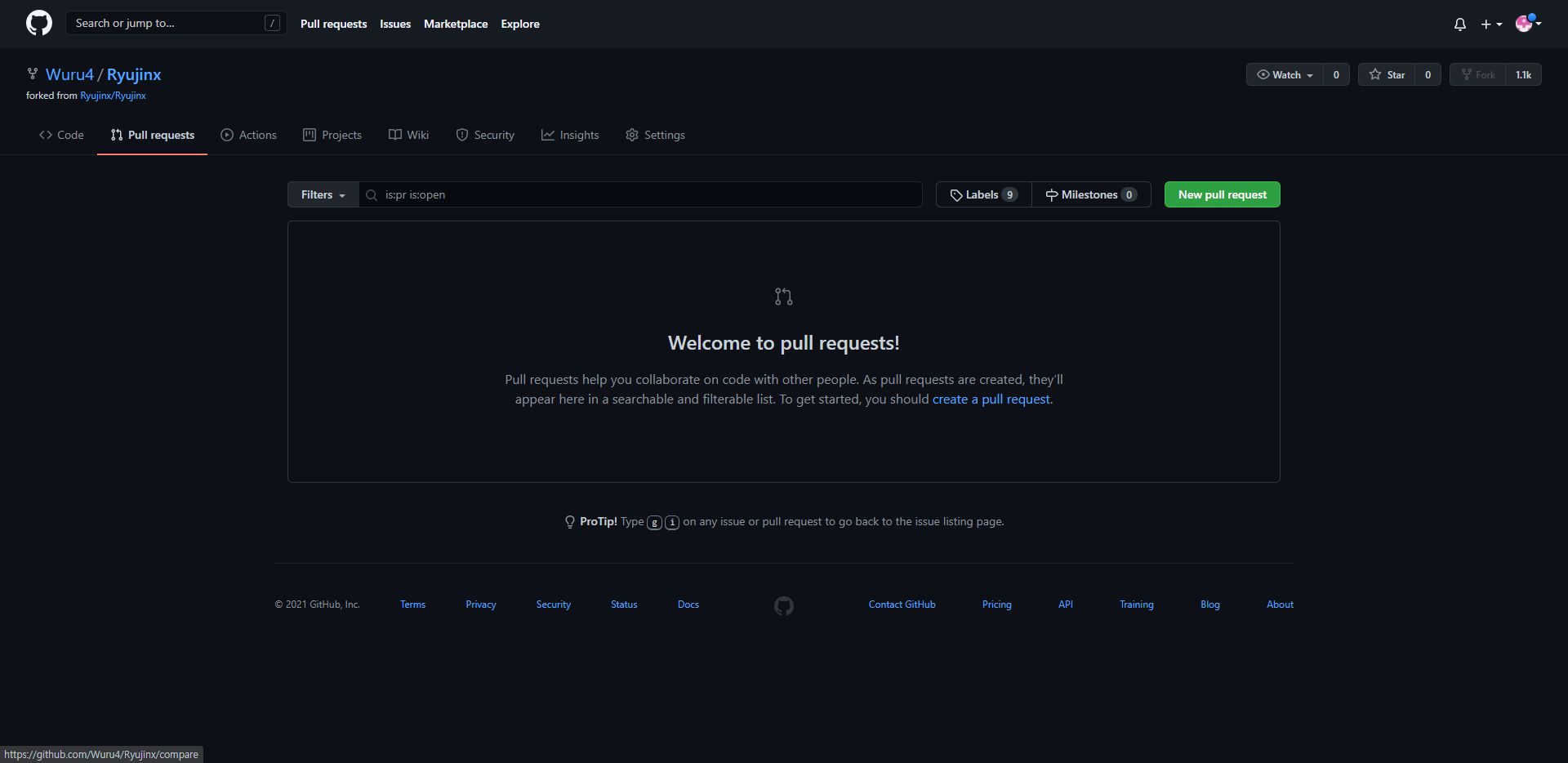
Task: Open the Docs footer link
Action: 688,605
